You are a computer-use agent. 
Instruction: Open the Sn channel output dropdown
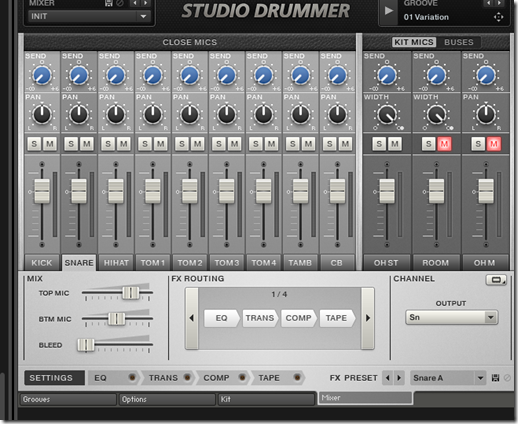click(x=452, y=317)
